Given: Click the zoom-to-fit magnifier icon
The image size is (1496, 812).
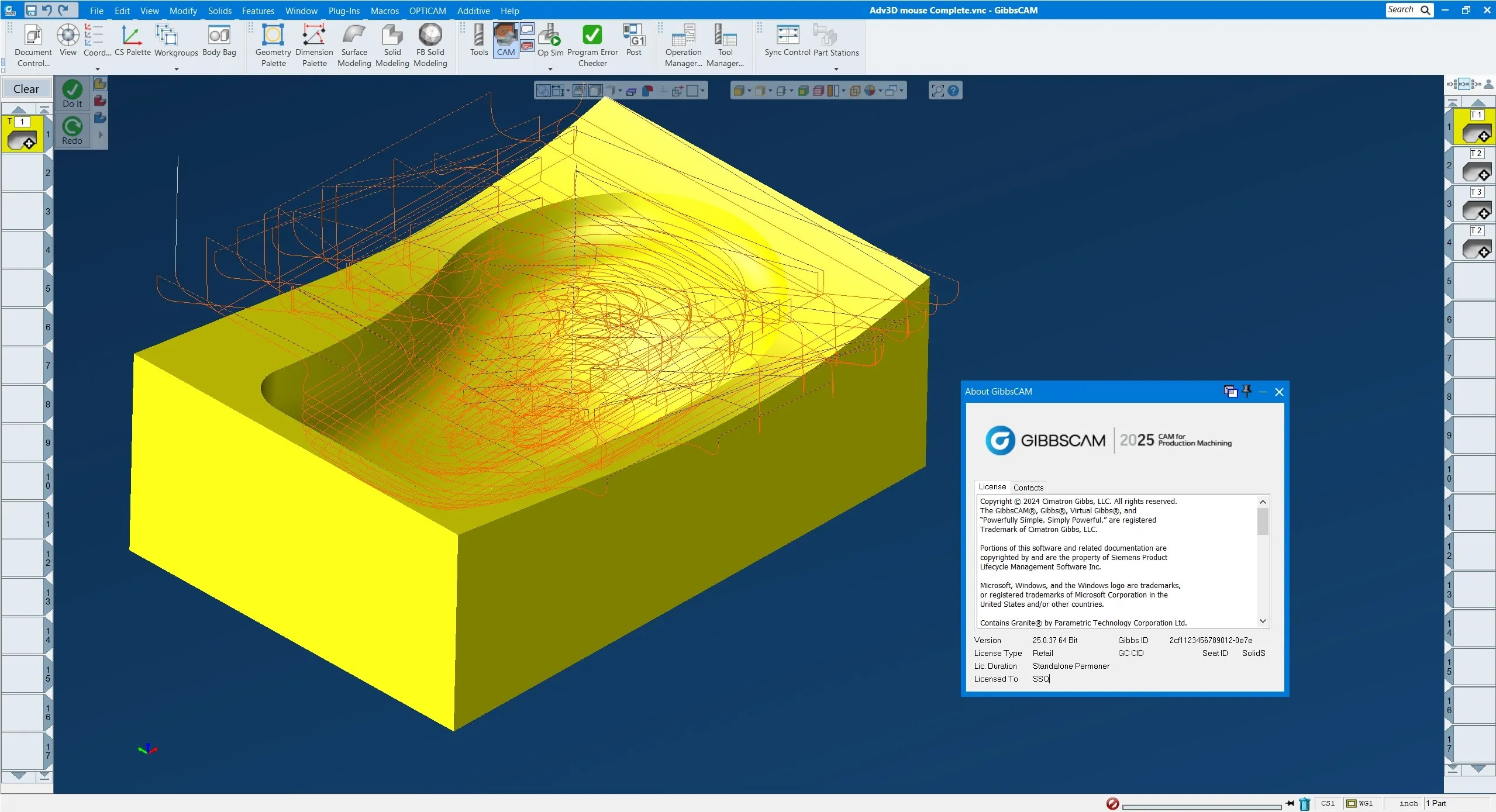Looking at the screenshot, I should point(937,91).
